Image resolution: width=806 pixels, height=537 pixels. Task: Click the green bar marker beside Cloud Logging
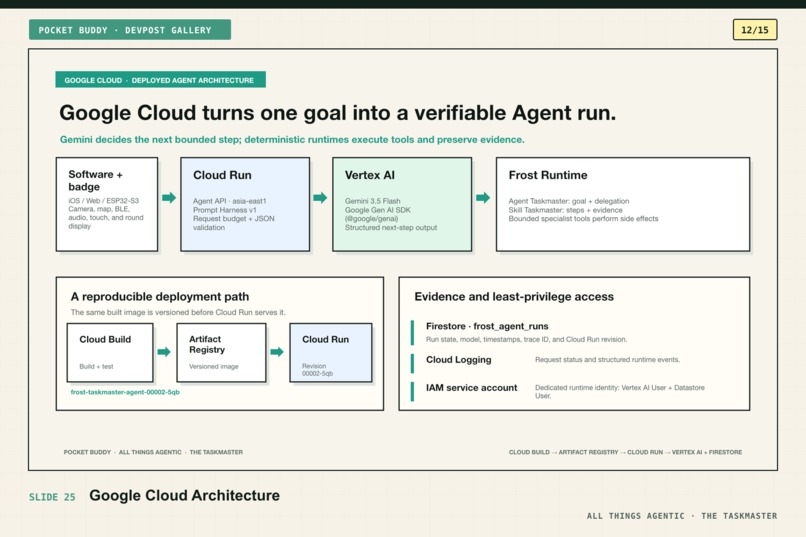tap(412, 363)
